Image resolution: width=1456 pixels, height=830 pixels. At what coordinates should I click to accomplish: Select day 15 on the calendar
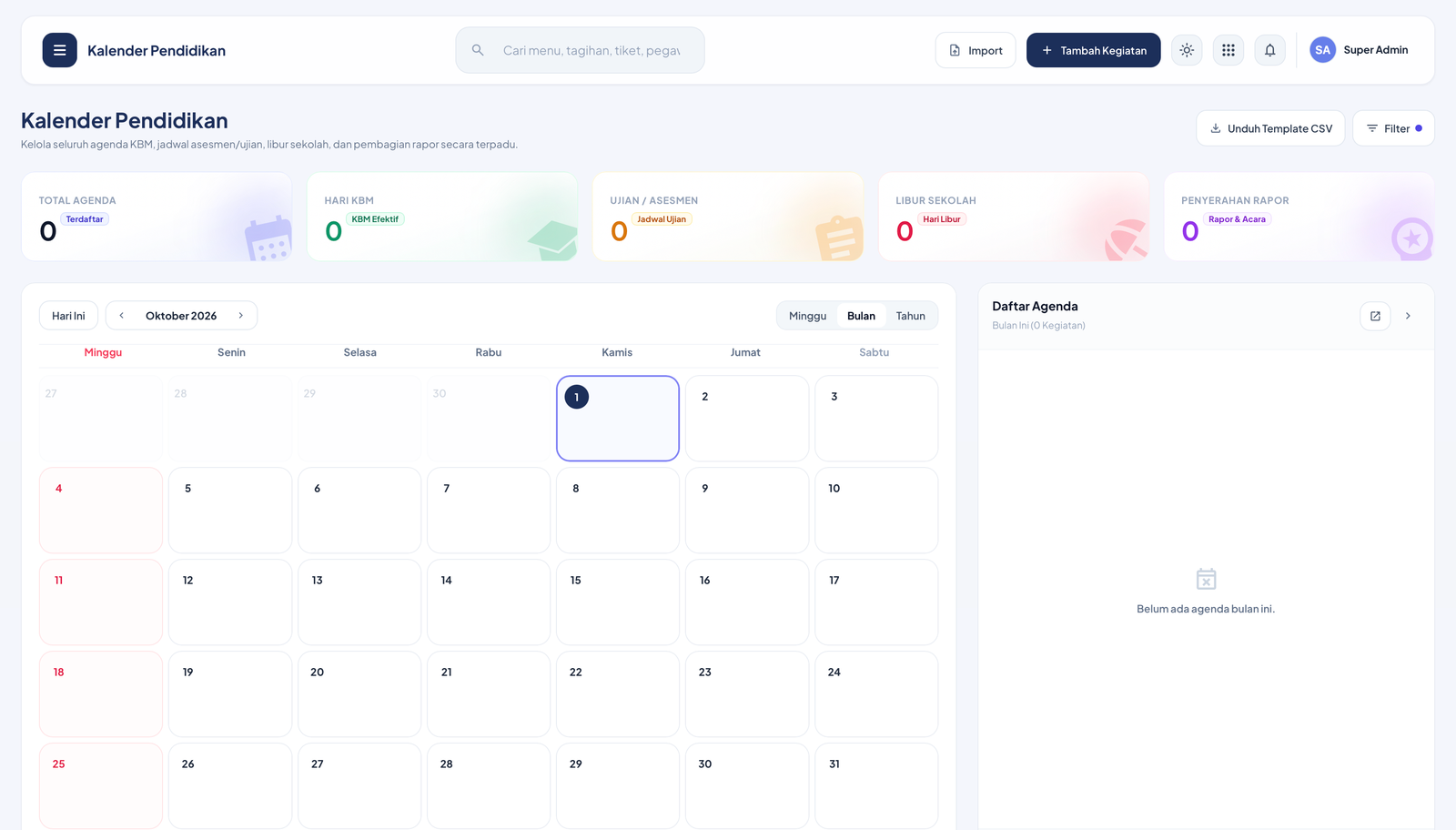pos(618,602)
